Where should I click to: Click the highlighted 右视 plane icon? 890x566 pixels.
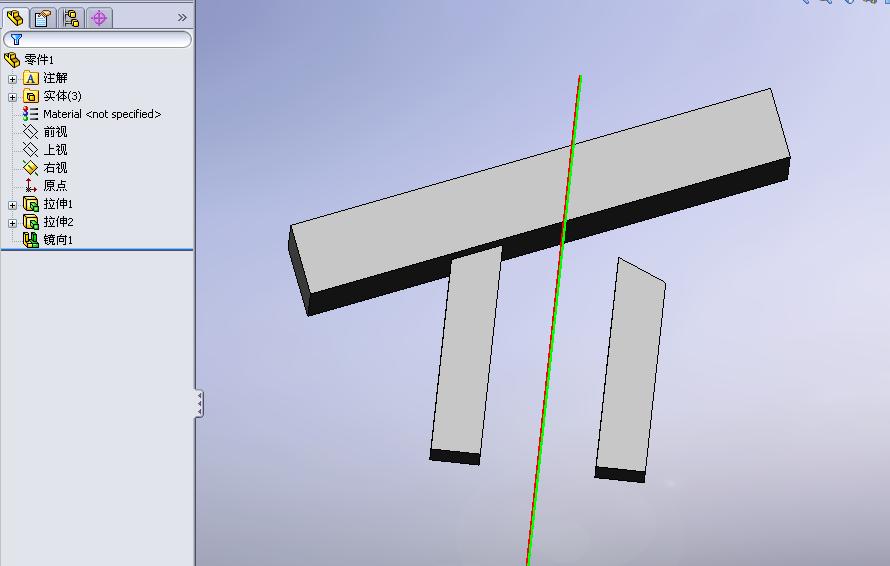coord(30,167)
